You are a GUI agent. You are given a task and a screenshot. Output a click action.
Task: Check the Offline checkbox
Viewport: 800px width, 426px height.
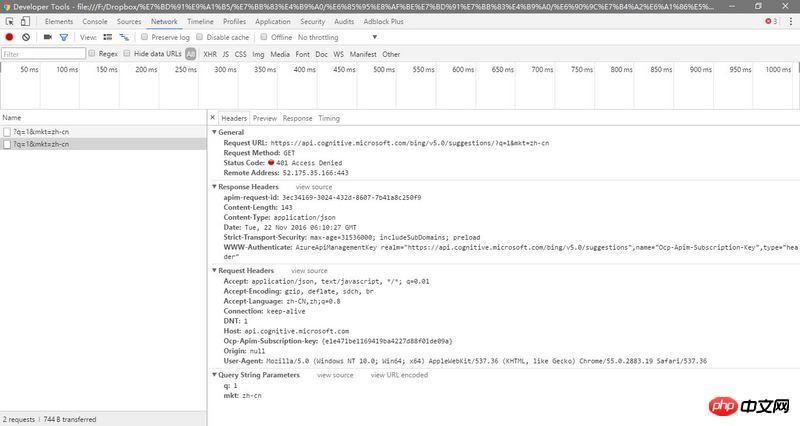[x=264, y=37]
